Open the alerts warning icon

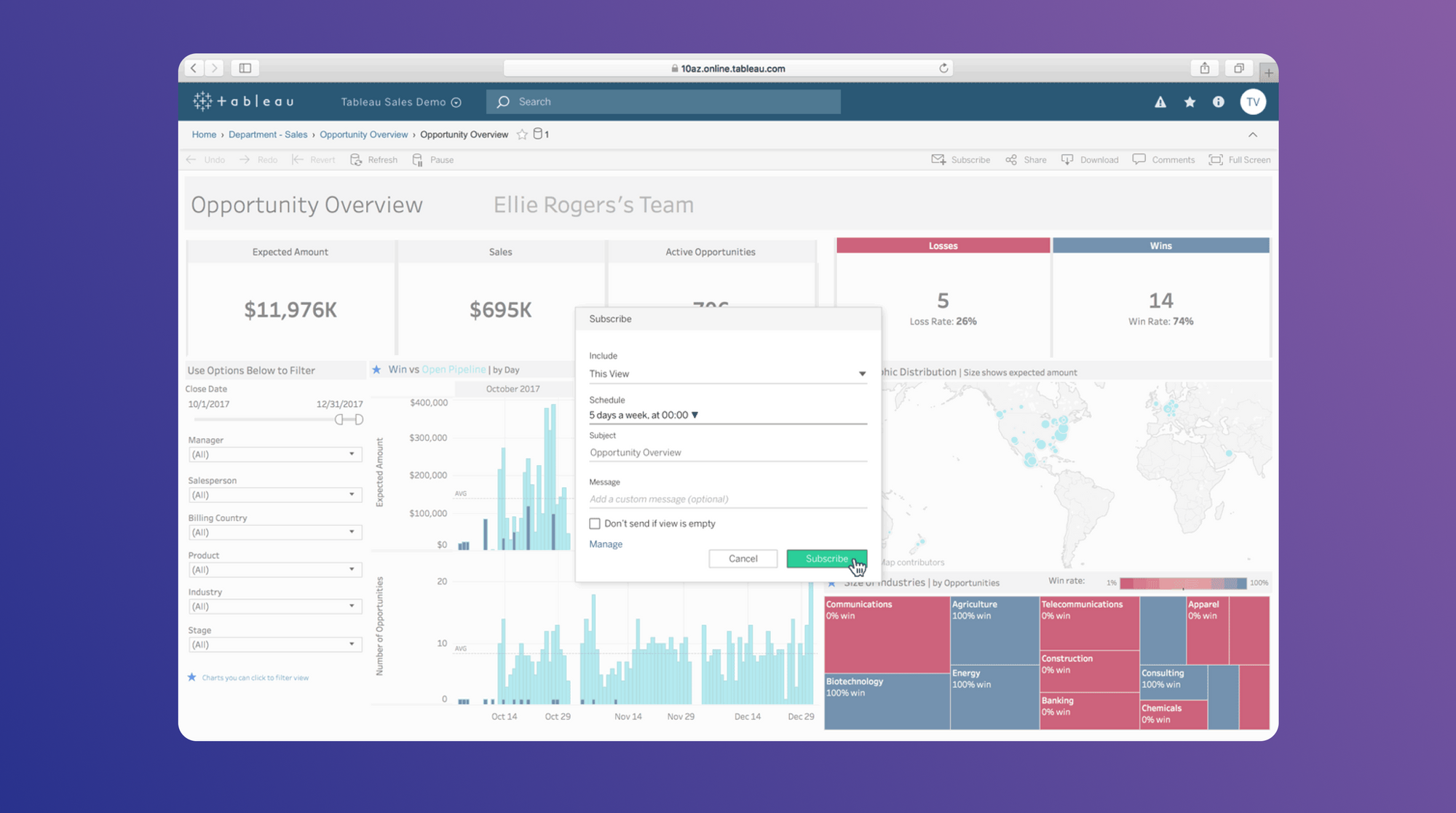pyautogui.click(x=1160, y=102)
